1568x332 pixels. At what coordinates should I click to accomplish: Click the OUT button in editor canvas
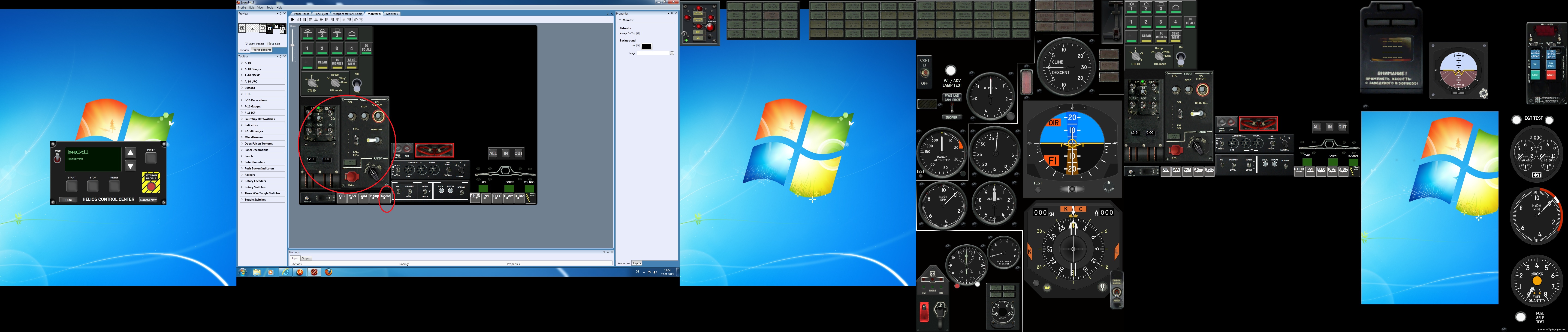coord(519,153)
